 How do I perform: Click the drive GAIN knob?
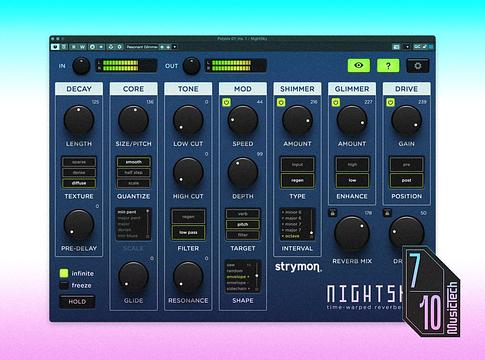[407, 120]
